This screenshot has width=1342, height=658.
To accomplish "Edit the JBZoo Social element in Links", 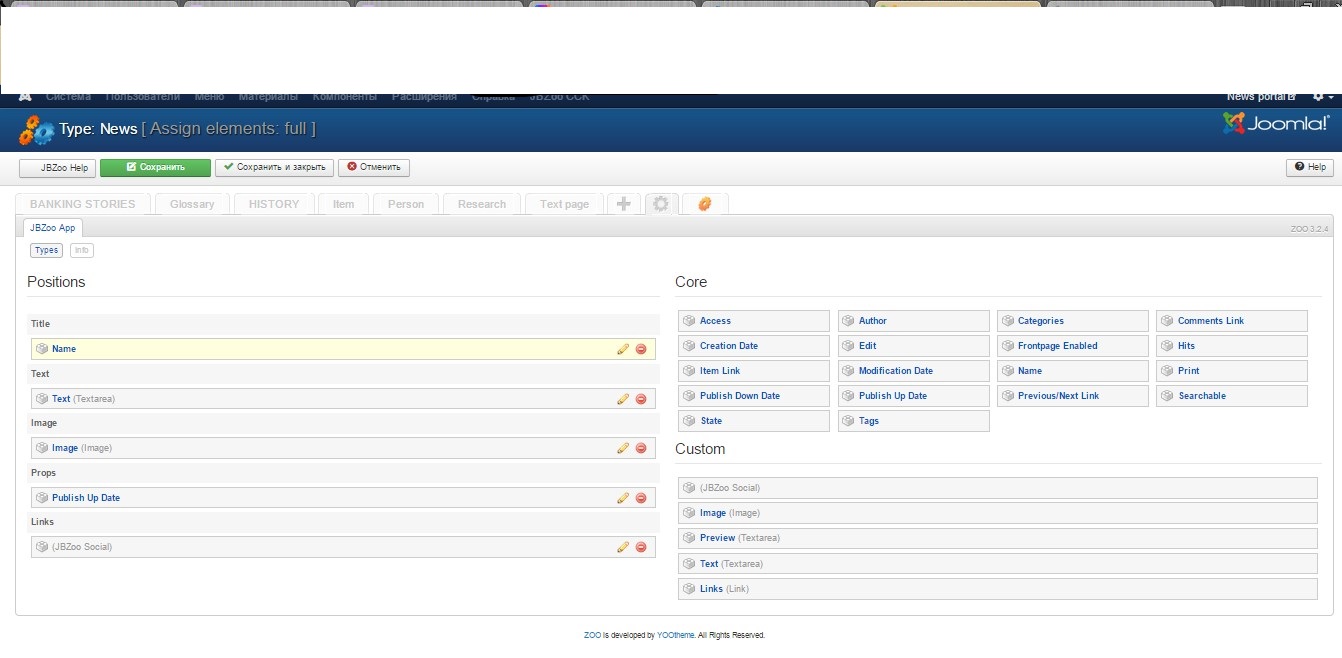I will [x=623, y=547].
